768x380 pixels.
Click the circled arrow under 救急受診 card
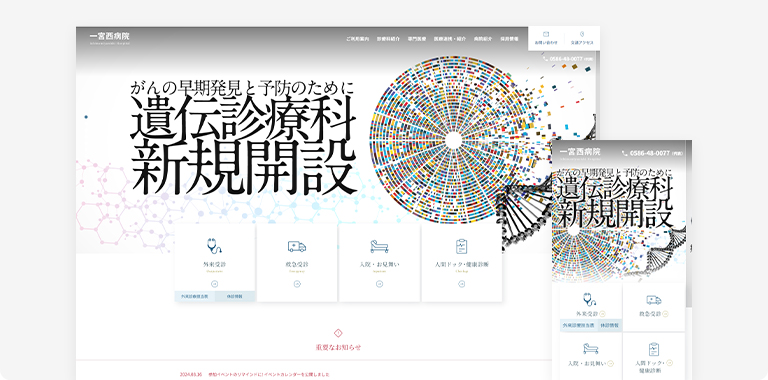(297, 284)
